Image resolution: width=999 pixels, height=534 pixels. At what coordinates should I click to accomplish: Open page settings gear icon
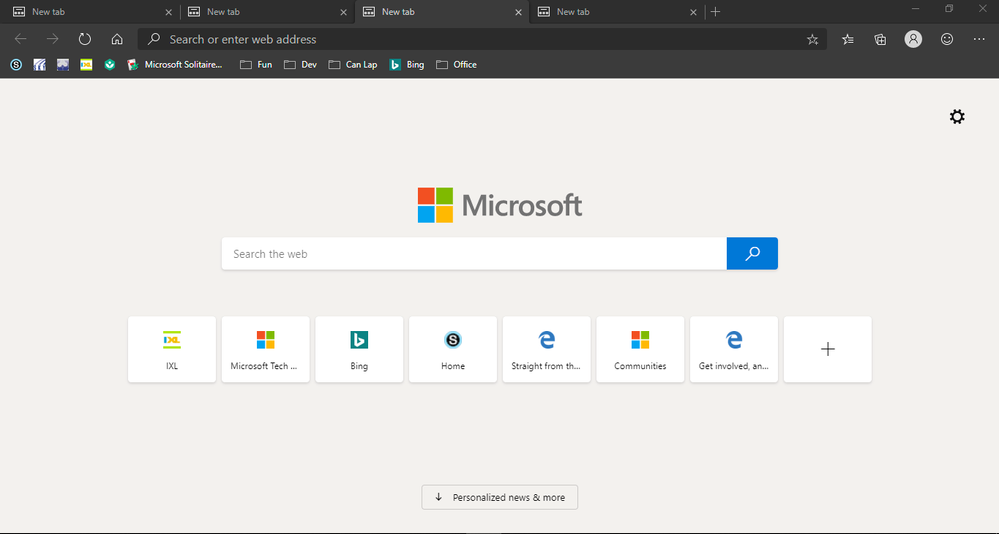click(x=957, y=117)
